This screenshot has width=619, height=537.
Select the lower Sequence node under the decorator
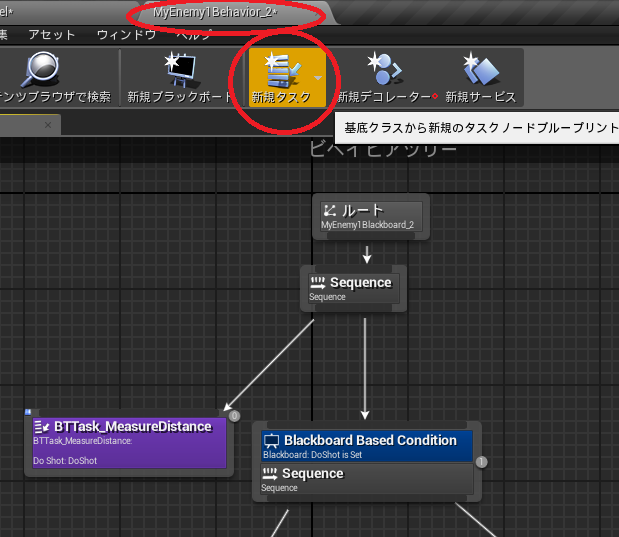(367, 479)
